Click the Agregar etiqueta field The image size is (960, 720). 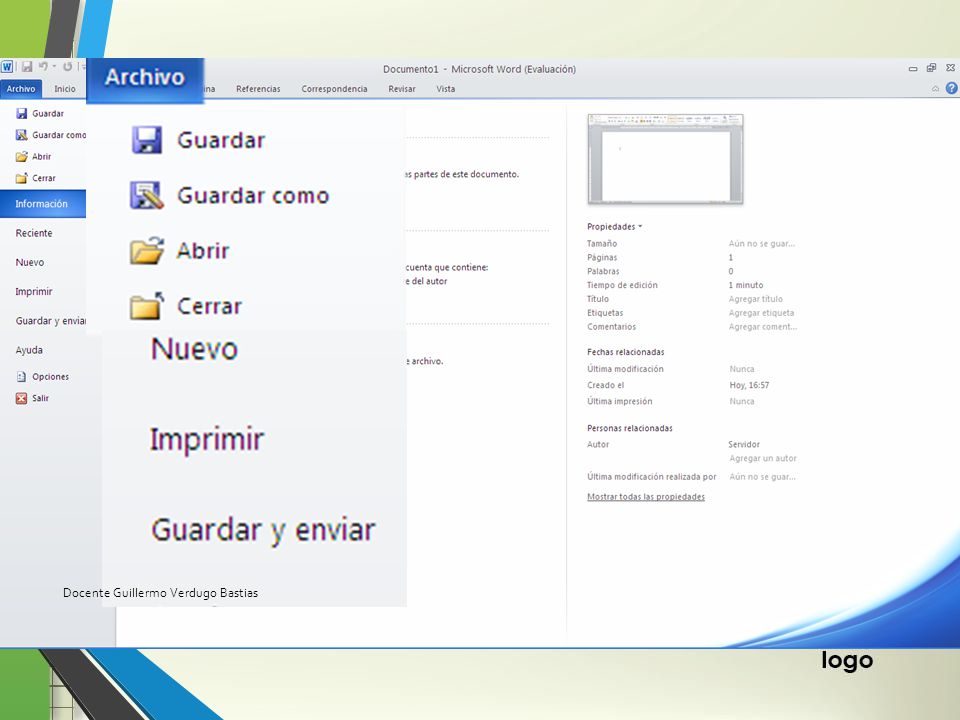(761, 313)
